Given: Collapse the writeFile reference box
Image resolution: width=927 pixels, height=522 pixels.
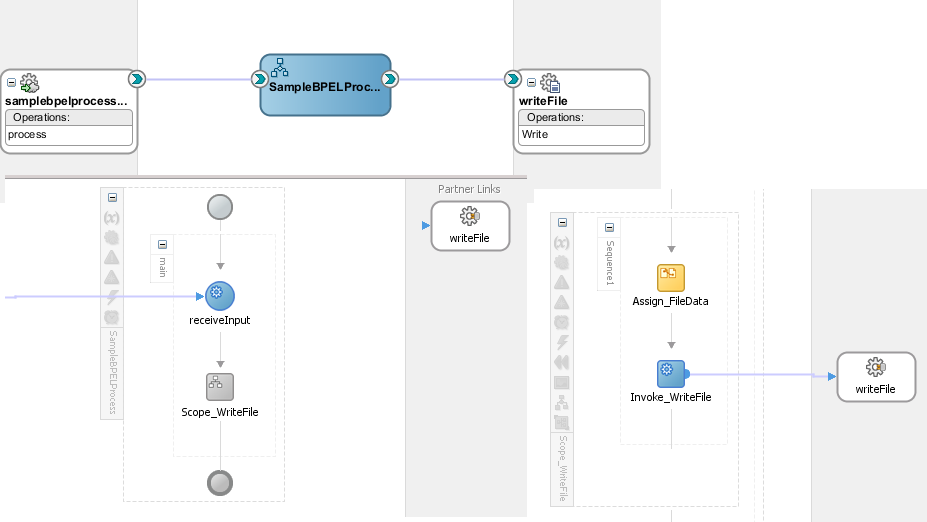Looking at the screenshot, I should pyautogui.click(x=531, y=83).
